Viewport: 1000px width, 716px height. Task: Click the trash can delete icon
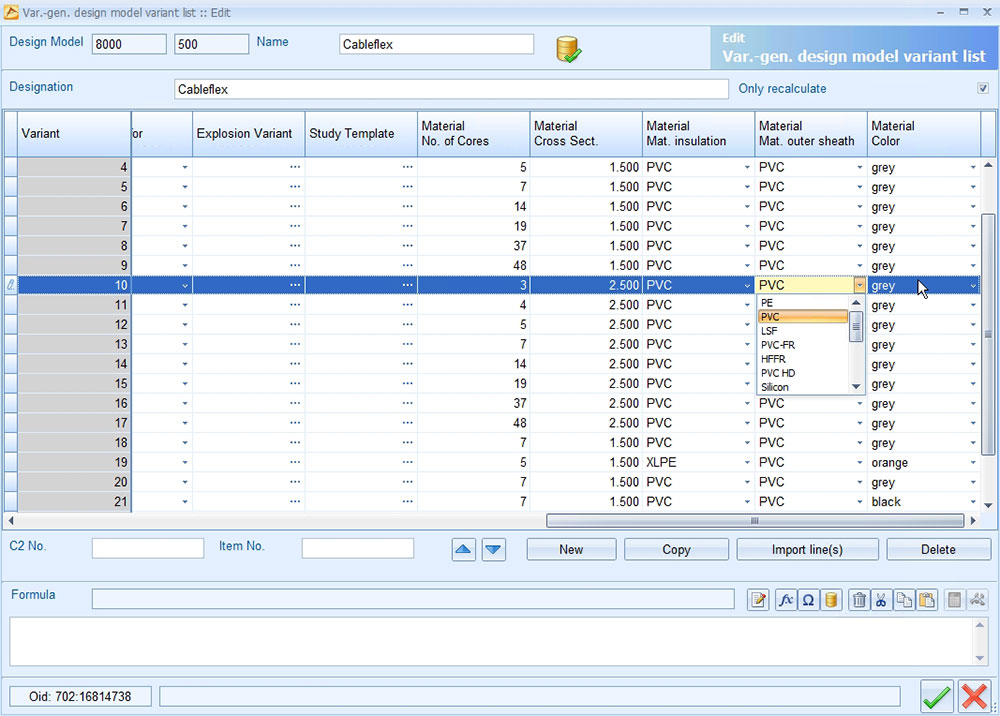click(859, 600)
